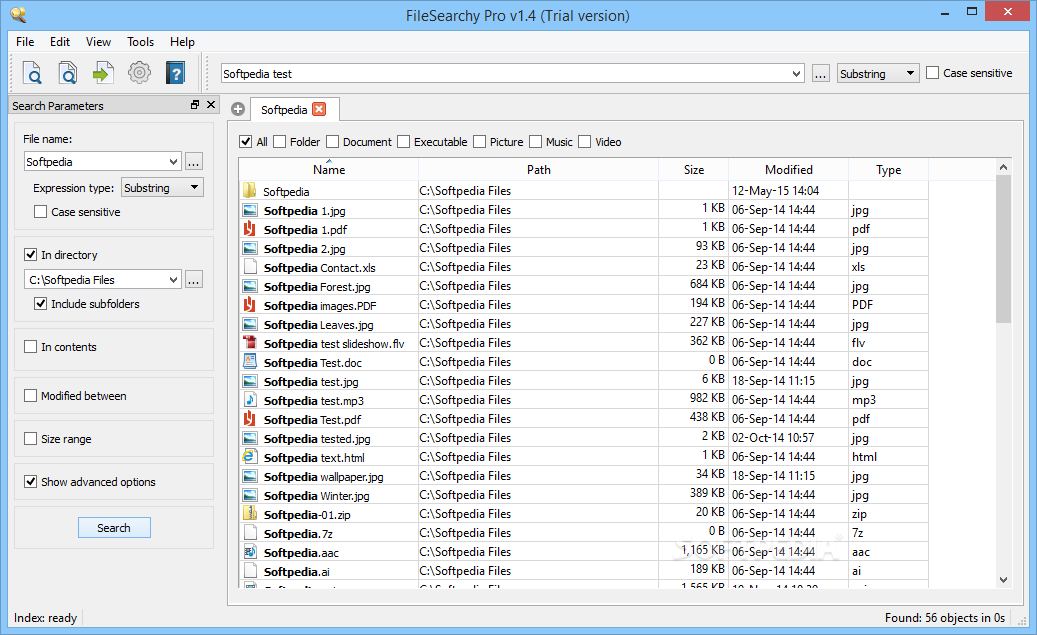Image resolution: width=1037 pixels, height=635 pixels.
Task: Undock the Search Parameters panel
Action: coord(194,105)
